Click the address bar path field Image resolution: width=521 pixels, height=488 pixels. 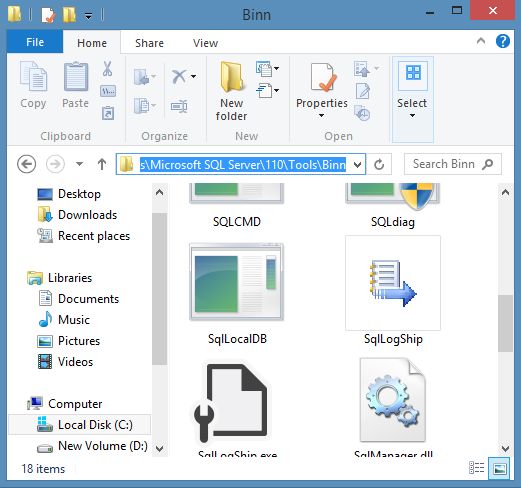point(242,165)
